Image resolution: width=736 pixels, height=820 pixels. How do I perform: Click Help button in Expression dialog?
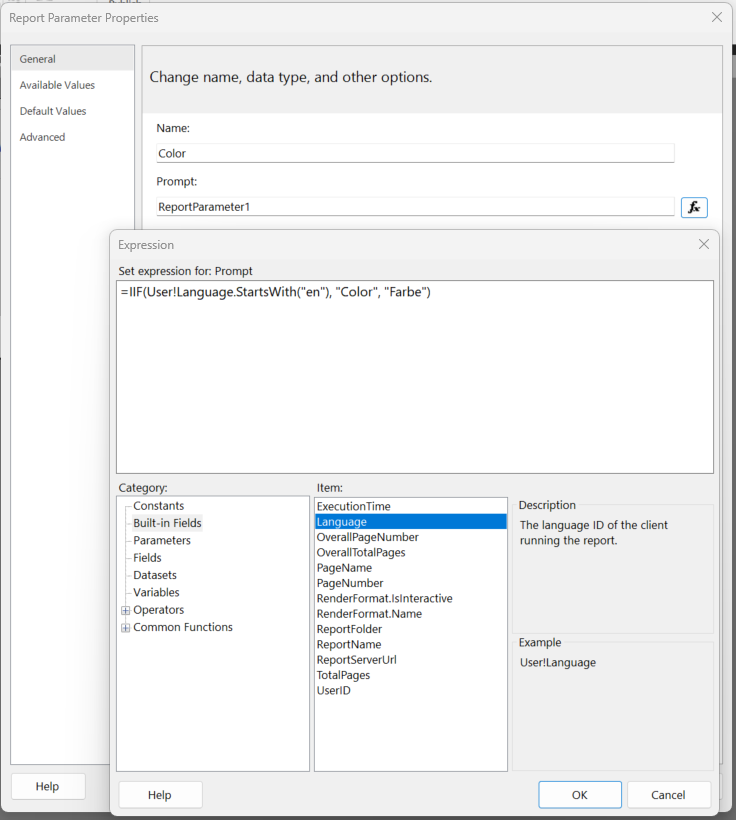[x=160, y=795]
